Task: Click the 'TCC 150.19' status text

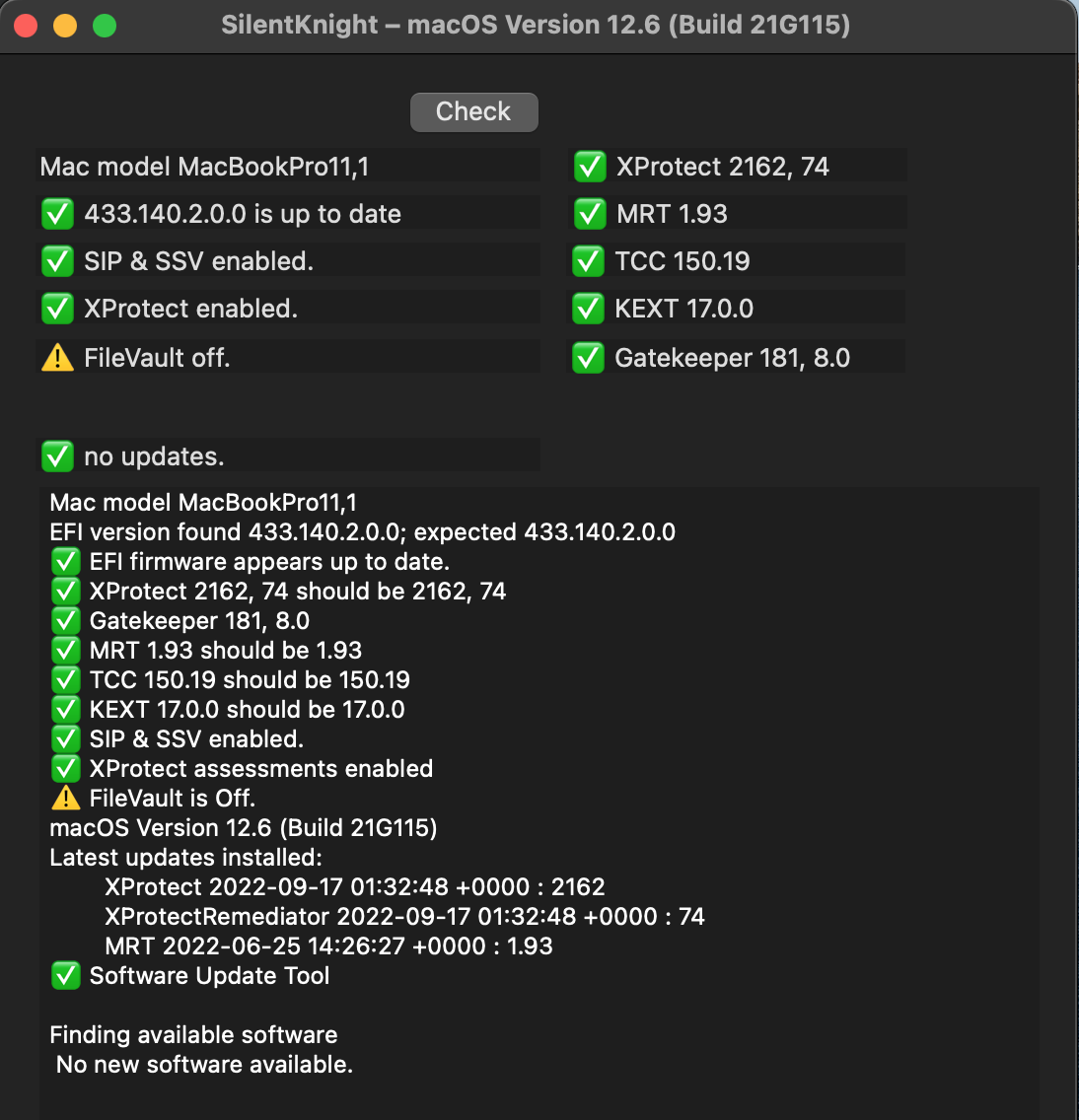Action: (x=683, y=260)
